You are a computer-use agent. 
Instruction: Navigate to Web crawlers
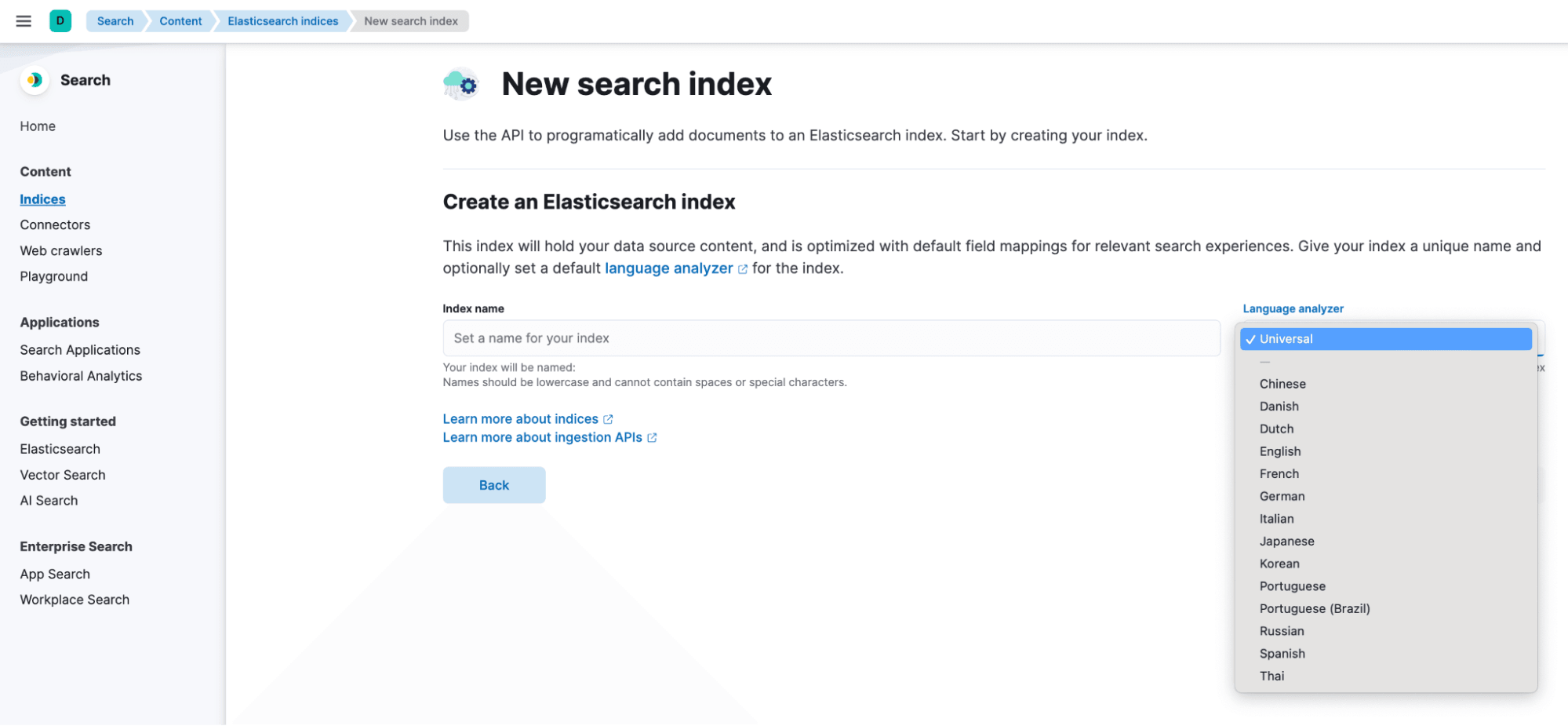point(61,251)
